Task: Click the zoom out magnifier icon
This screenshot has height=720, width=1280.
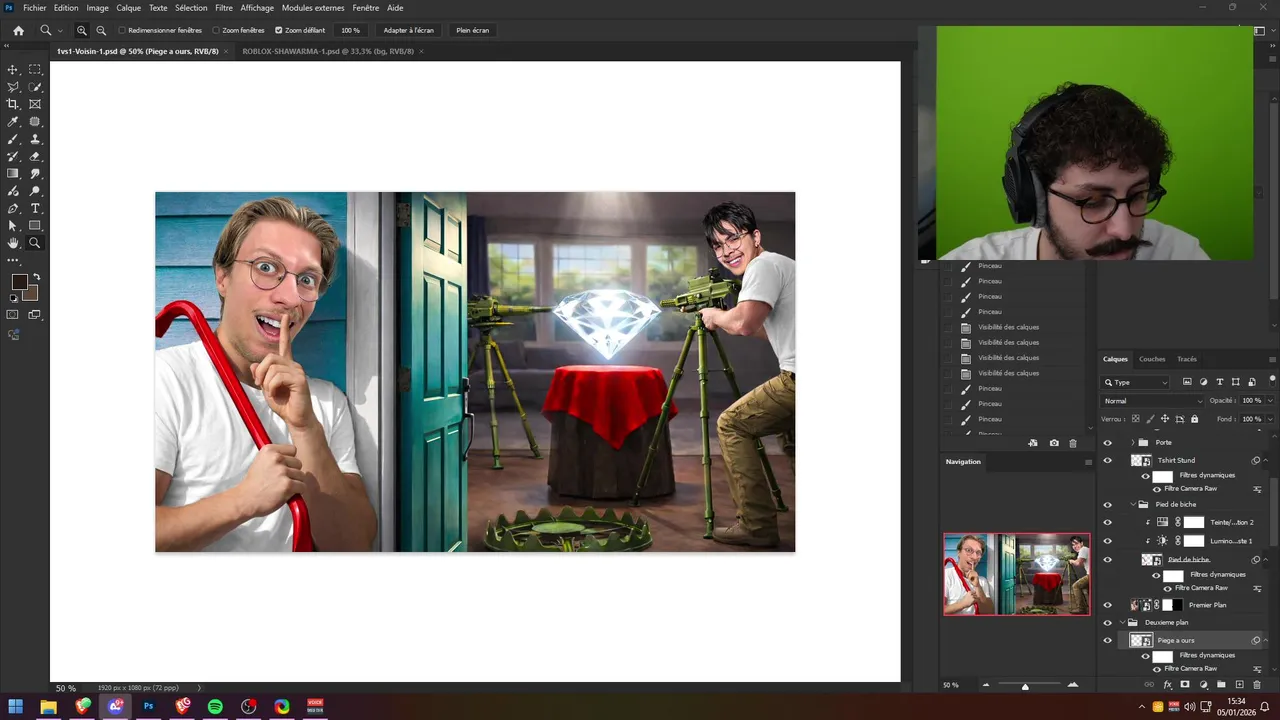Action: click(x=101, y=30)
